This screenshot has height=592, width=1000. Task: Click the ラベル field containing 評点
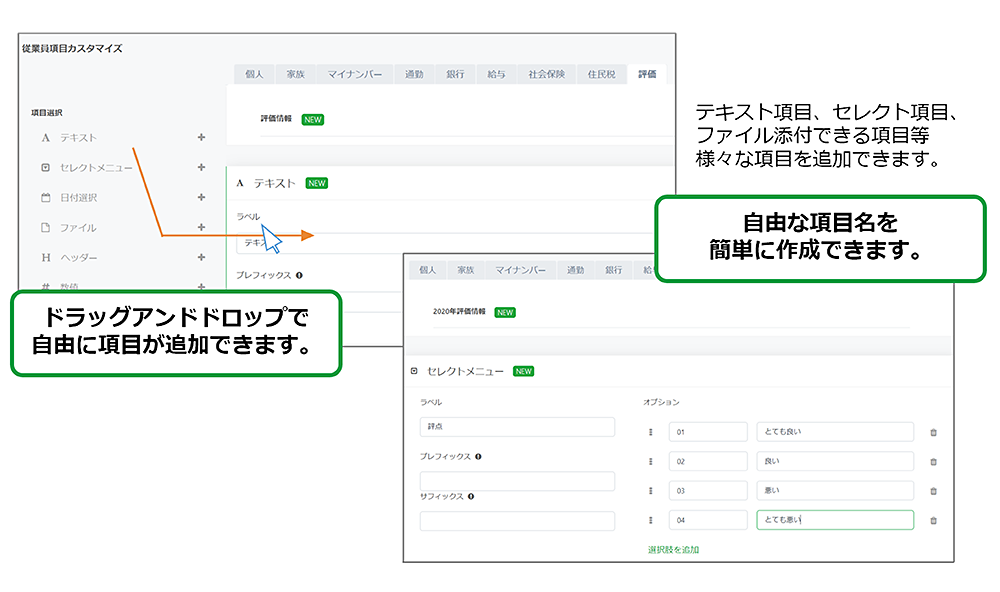pyautogui.click(x=517, y=427)
